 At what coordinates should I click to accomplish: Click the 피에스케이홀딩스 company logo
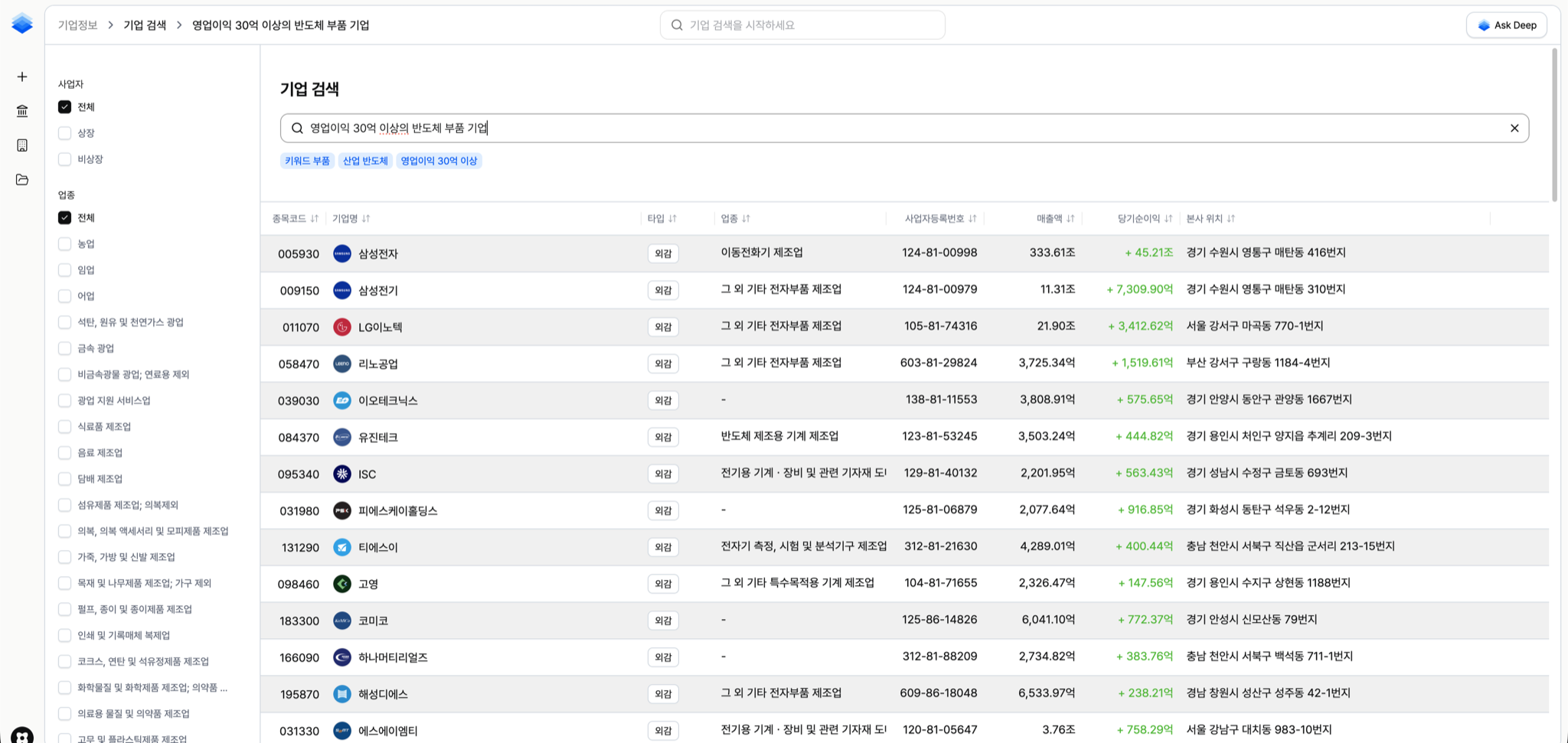(x=342, y=510)
